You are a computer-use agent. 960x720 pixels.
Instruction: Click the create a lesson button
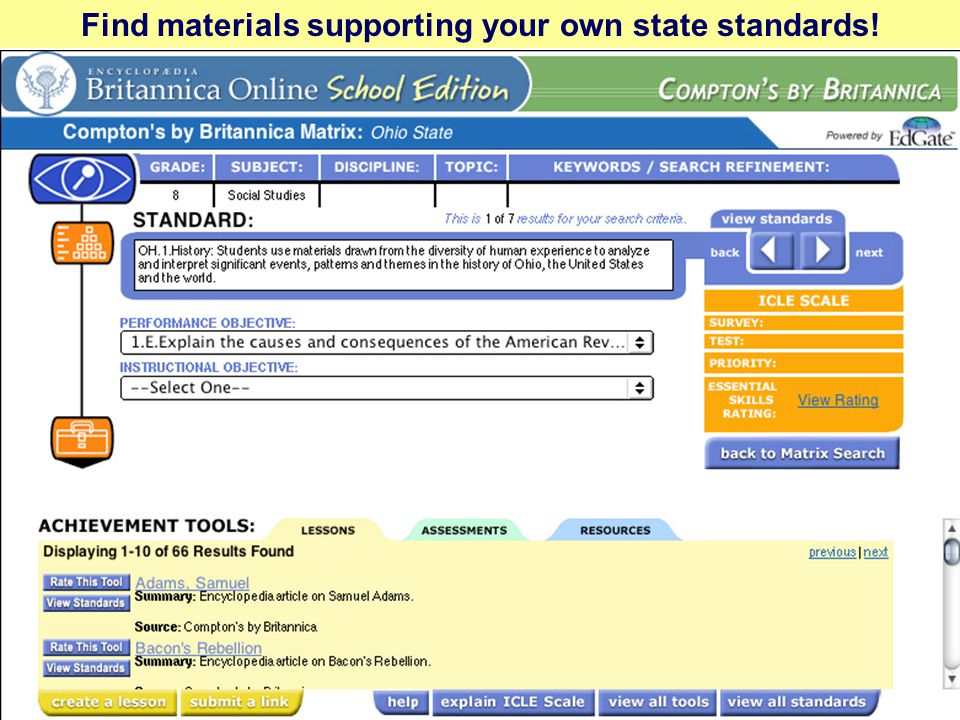(x=108, y=702)
